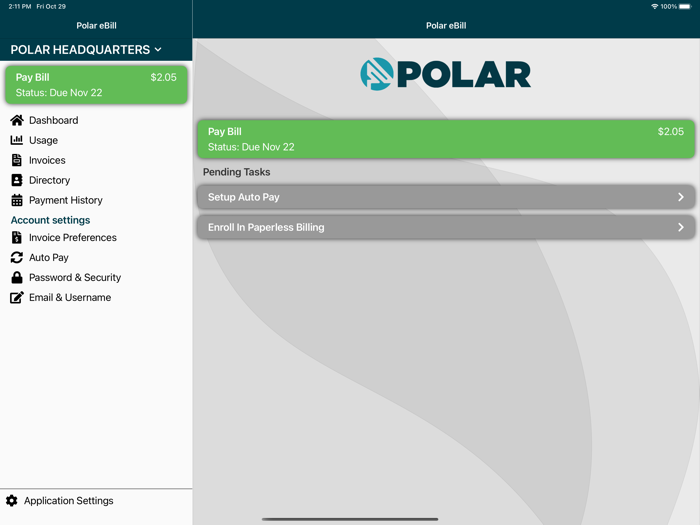Screen dimensions: 700x525
Task: Click the Password & Security lock icon
Action: [17, 277]
